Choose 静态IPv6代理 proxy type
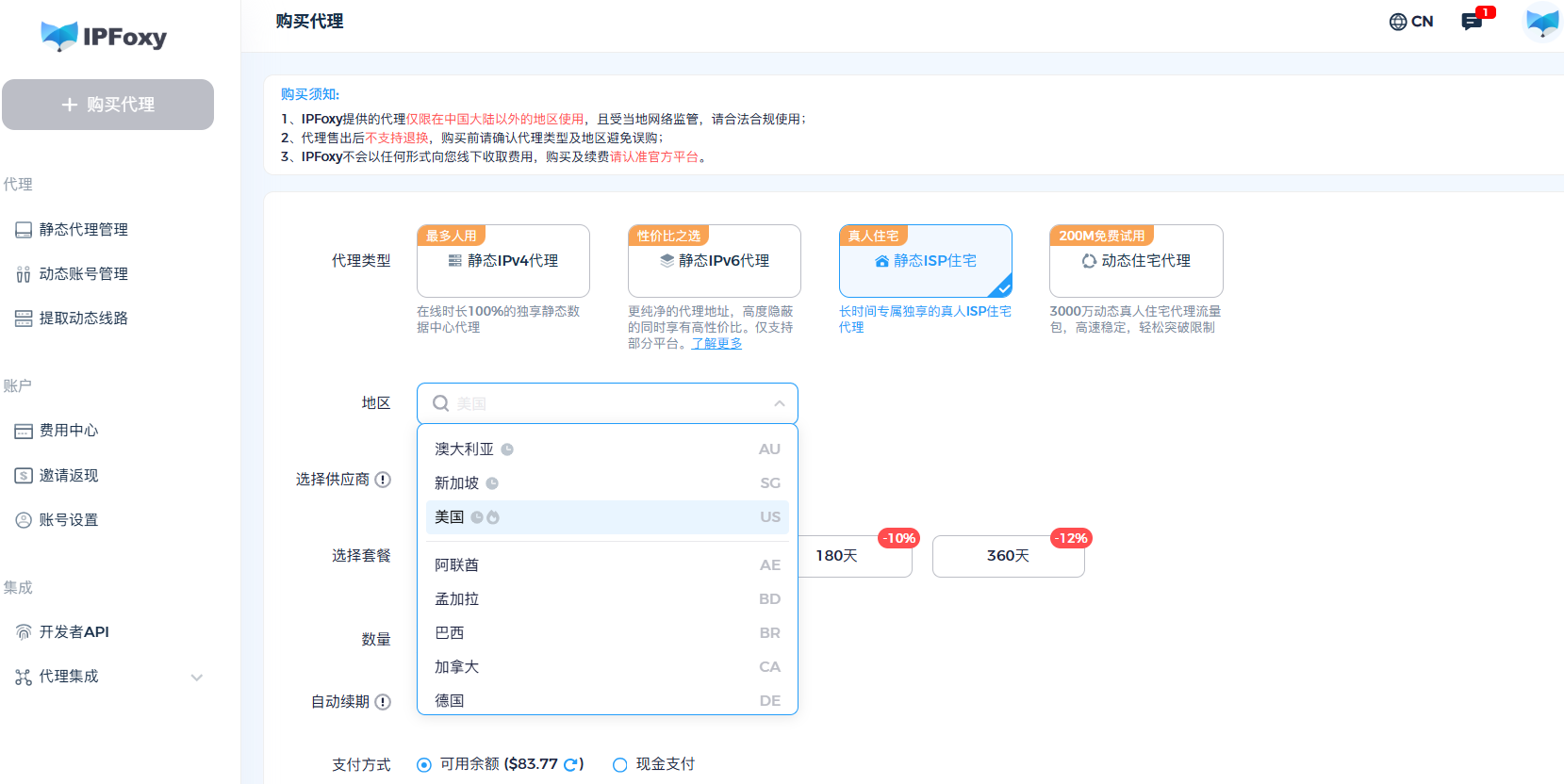Viewport: 1564px width, 784px height. click(x=715, y=261)
